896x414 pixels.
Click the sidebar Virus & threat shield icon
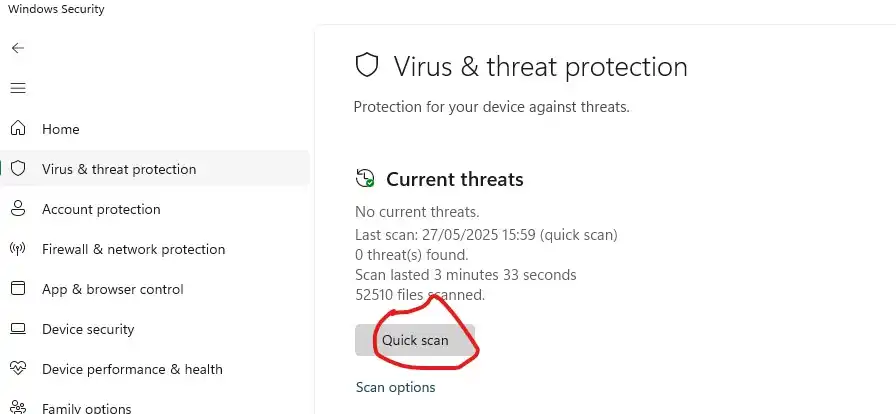tap(18, 169)
